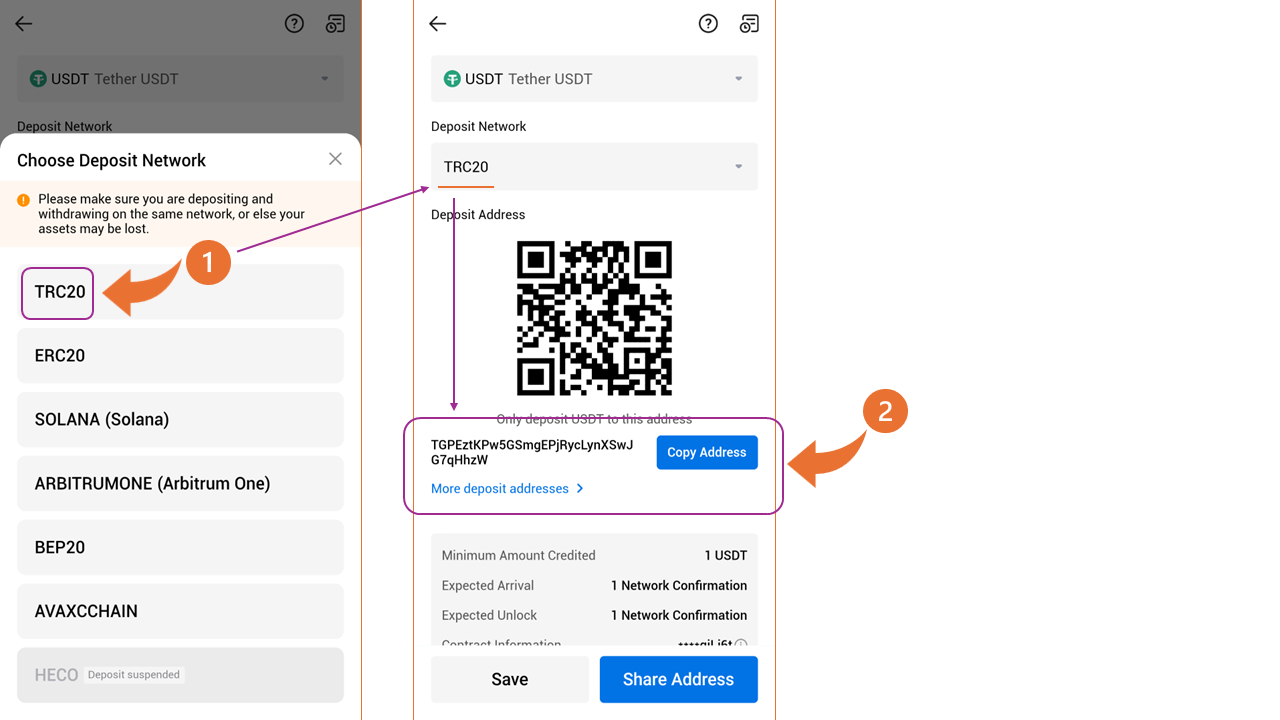Open USDT coin dropdown on left dimmed screen
This screenshot has width=1280, height=720.
point(180,79)
